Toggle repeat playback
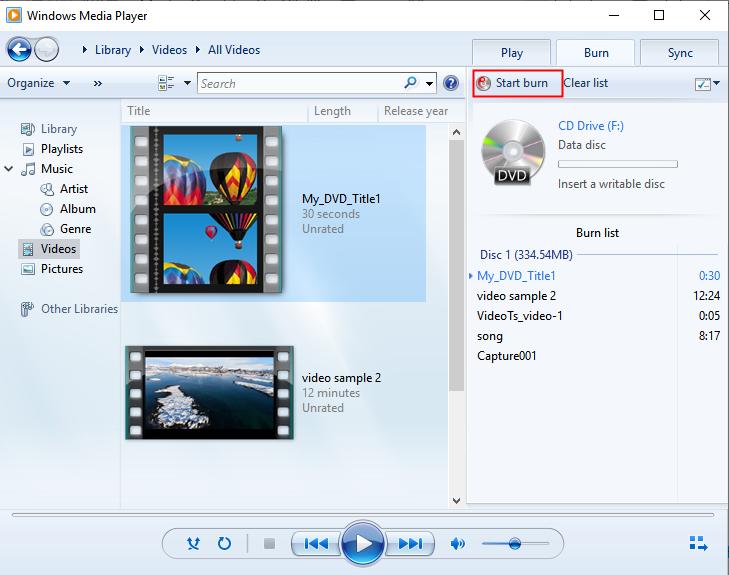This screenshot has width=729, height=575. coord(225,544)
